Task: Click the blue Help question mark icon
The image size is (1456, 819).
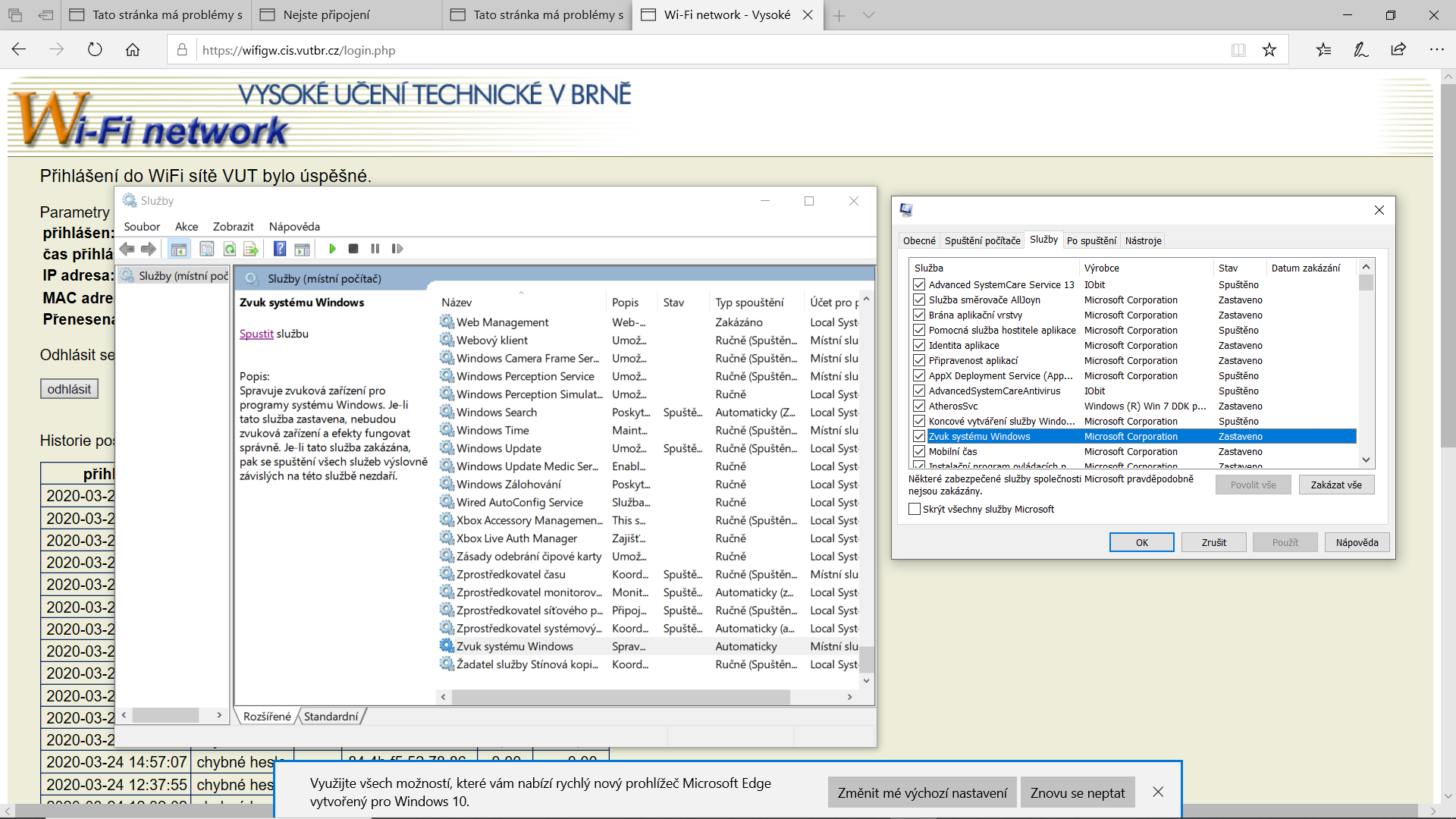Action: click(x=280, y=249)
